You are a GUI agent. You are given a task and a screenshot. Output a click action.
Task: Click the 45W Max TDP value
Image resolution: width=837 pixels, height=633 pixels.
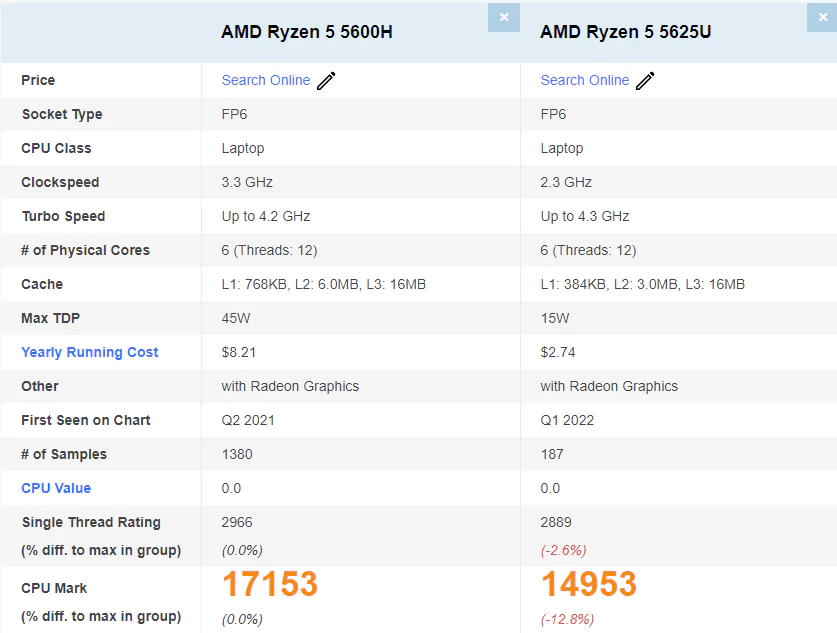click(x=236, y=319)
